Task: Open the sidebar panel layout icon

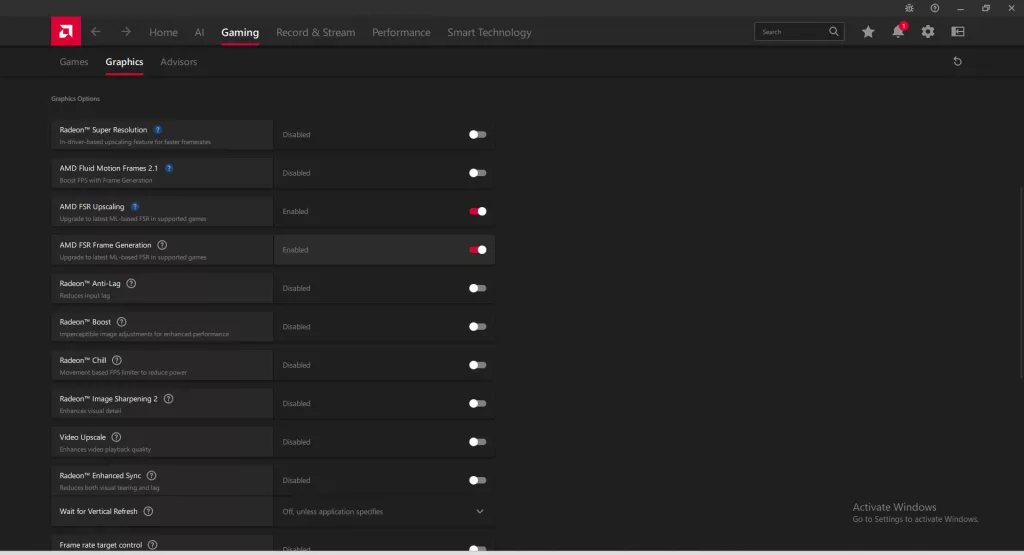Action: 958,31
